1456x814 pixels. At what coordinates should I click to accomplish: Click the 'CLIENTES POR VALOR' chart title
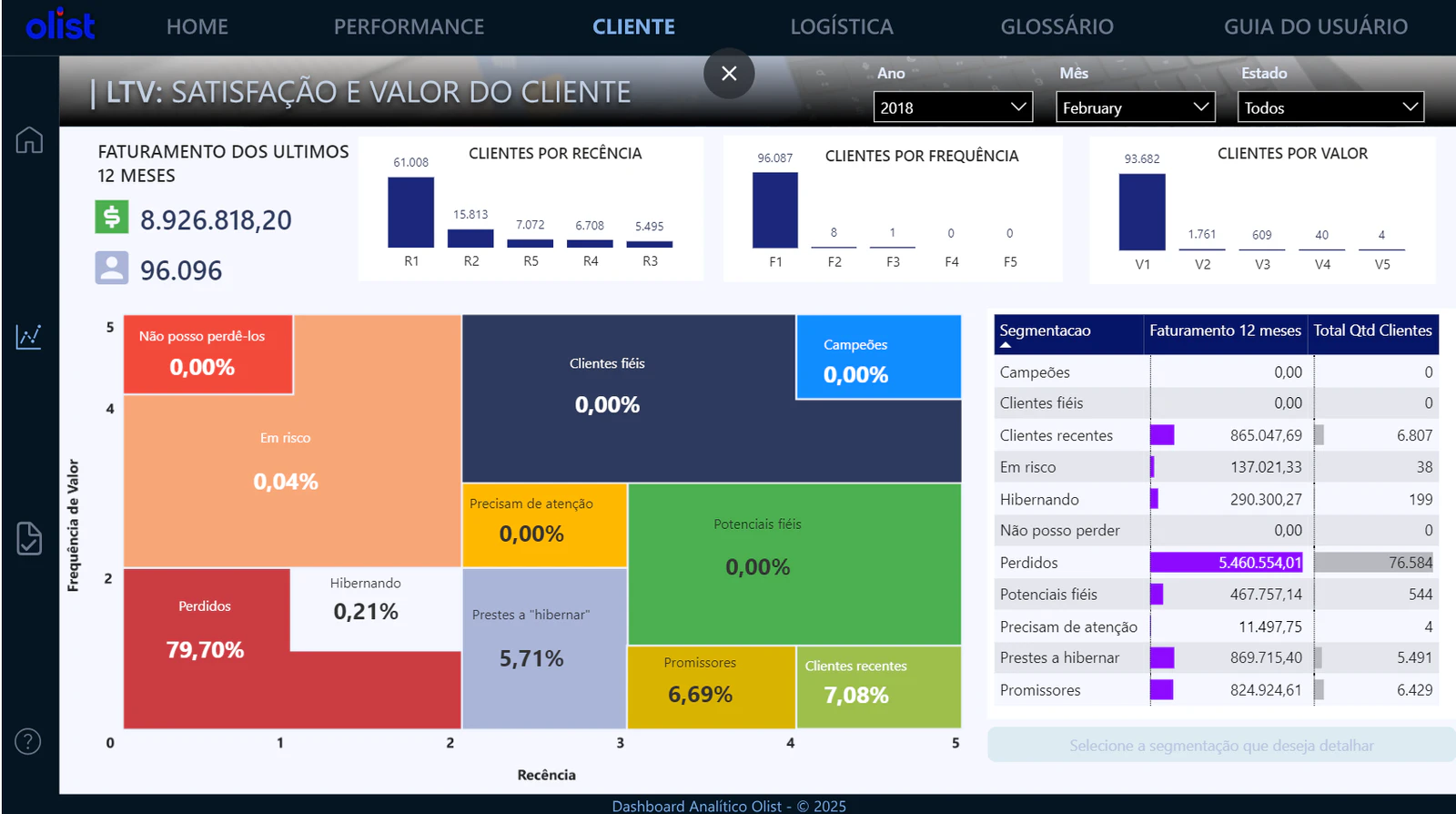pyautogui.click(x=1292, y=153)
